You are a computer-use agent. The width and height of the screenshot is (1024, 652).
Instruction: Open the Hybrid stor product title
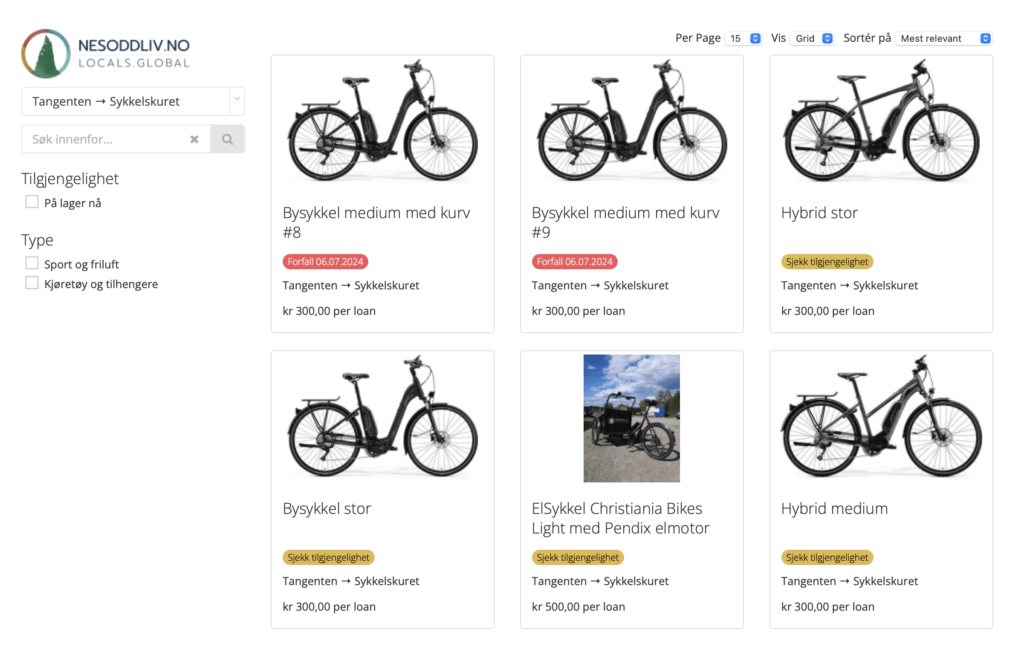[x=819, y=213]
